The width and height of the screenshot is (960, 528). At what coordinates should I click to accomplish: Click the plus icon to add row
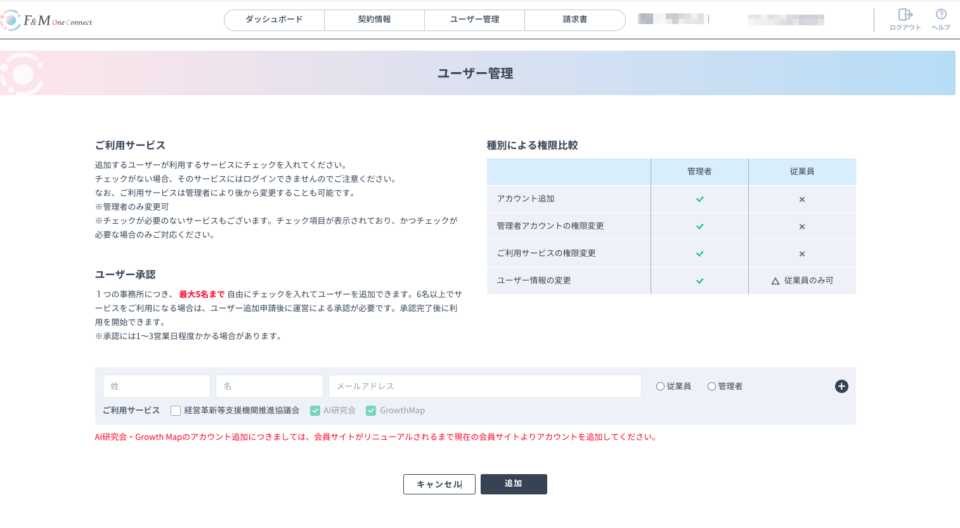click(841, 386)
